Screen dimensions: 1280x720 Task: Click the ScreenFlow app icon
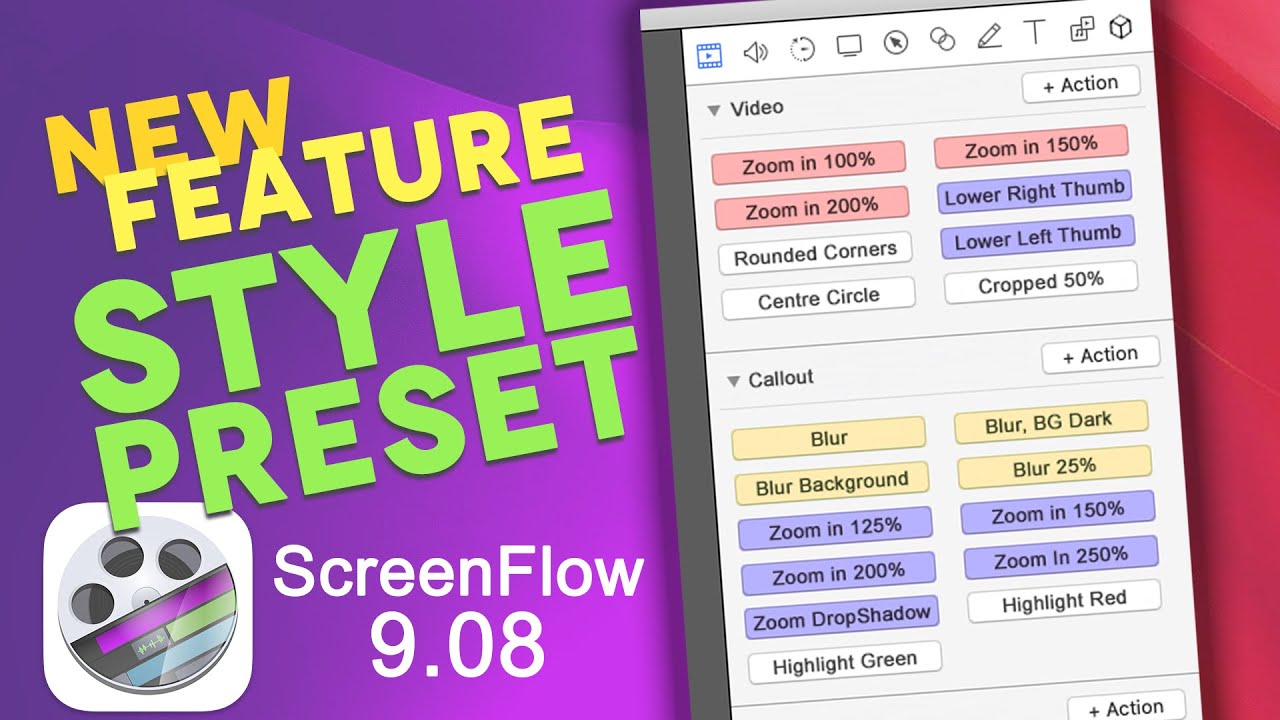coord(149,608)
